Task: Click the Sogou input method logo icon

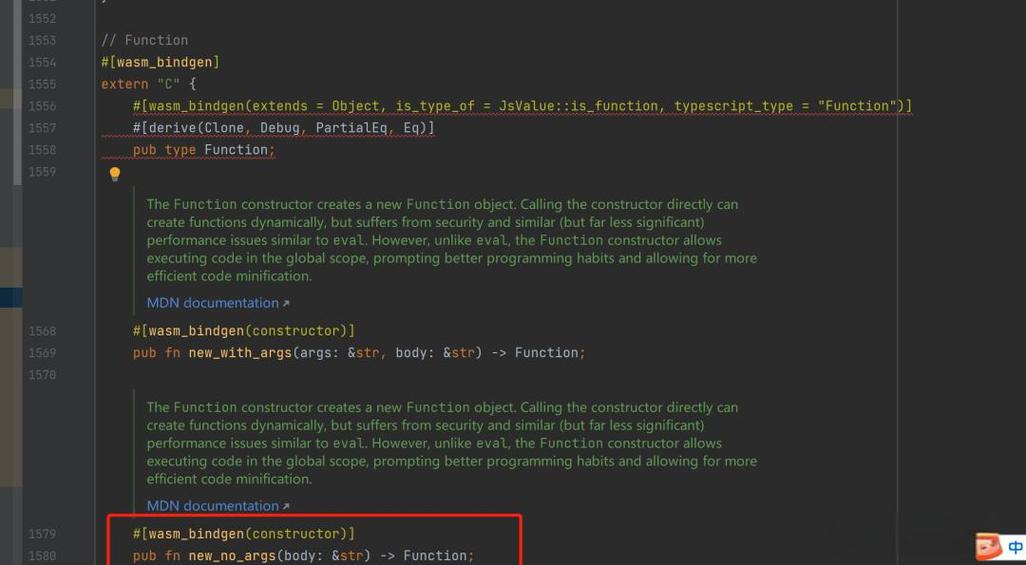Action: pos(988,547)
